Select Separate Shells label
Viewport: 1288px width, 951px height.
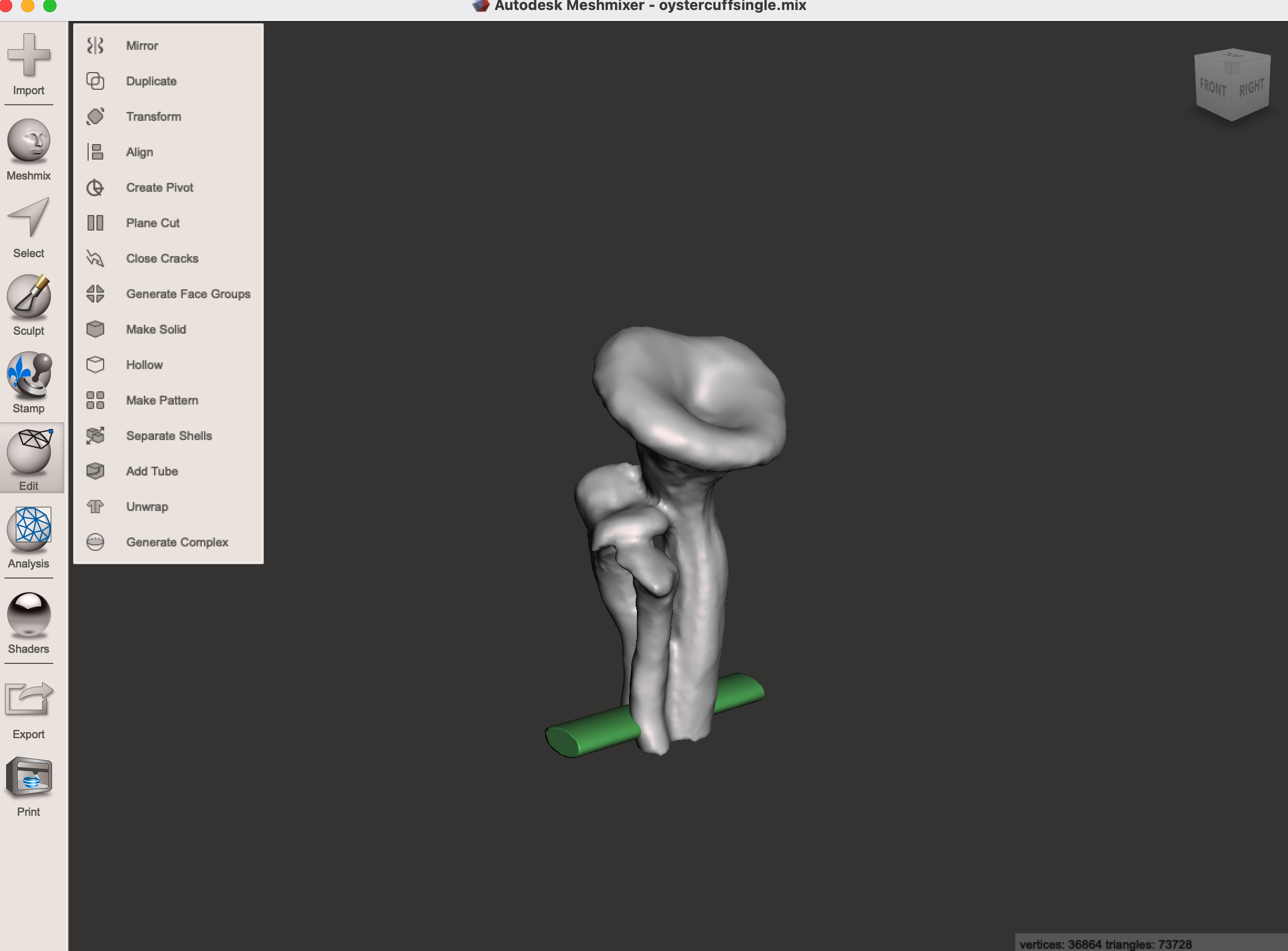169,436
